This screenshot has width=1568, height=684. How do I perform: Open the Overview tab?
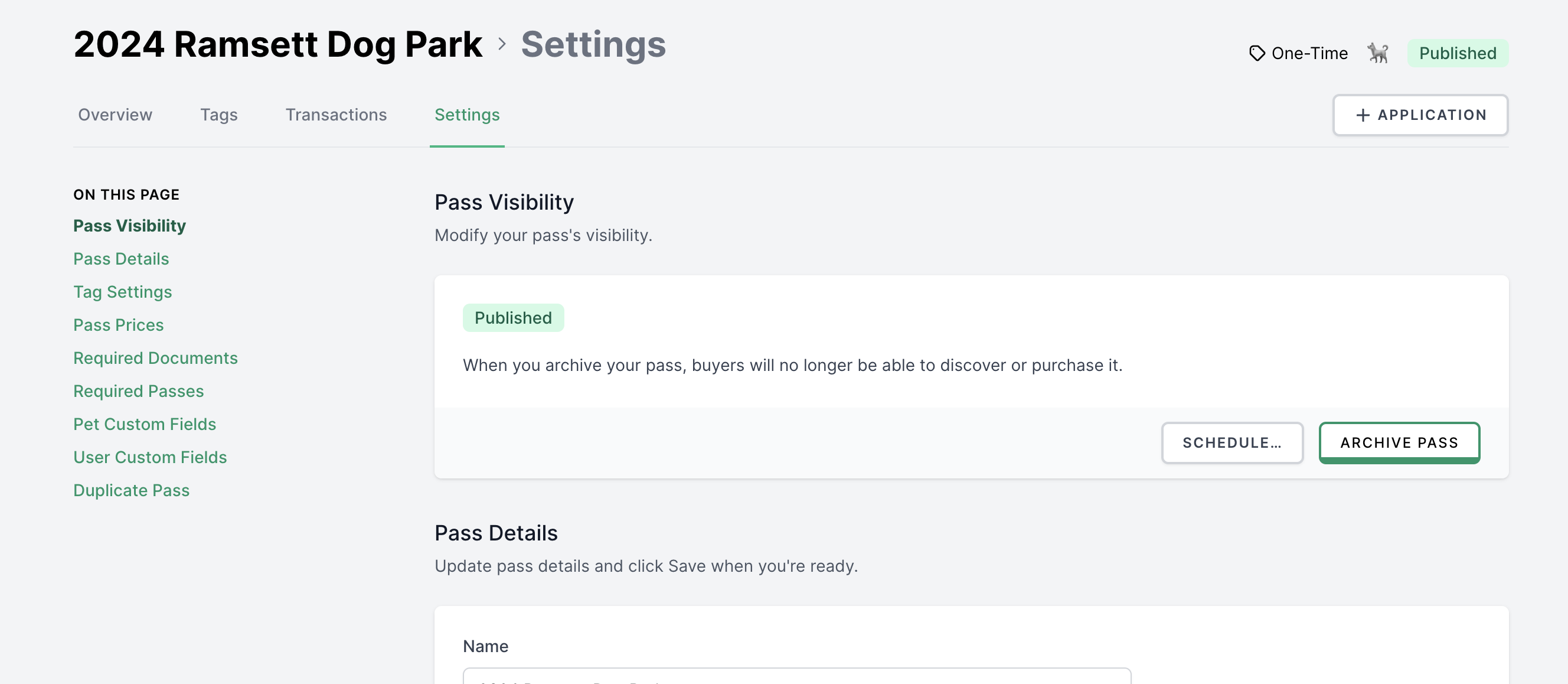pos(115,115)
